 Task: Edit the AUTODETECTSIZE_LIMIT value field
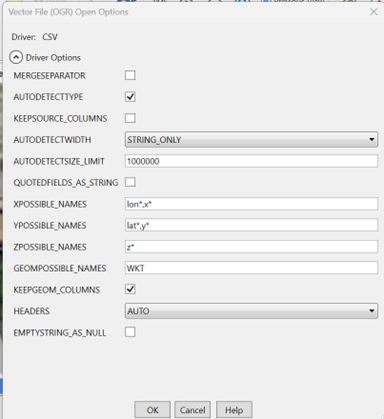pos(251,161)
